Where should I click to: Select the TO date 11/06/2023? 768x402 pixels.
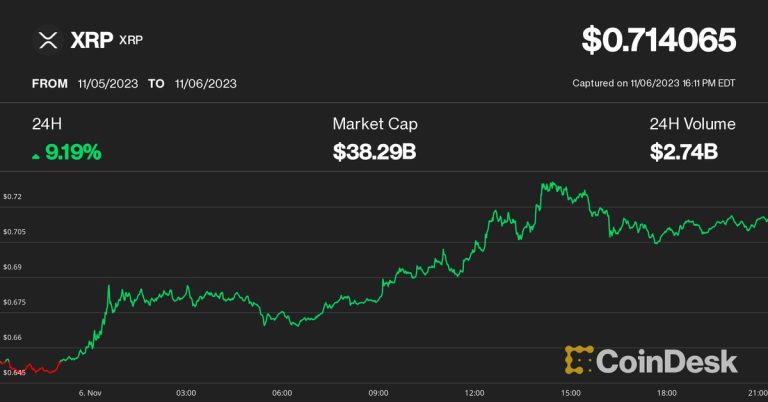[x=204, y=84]
